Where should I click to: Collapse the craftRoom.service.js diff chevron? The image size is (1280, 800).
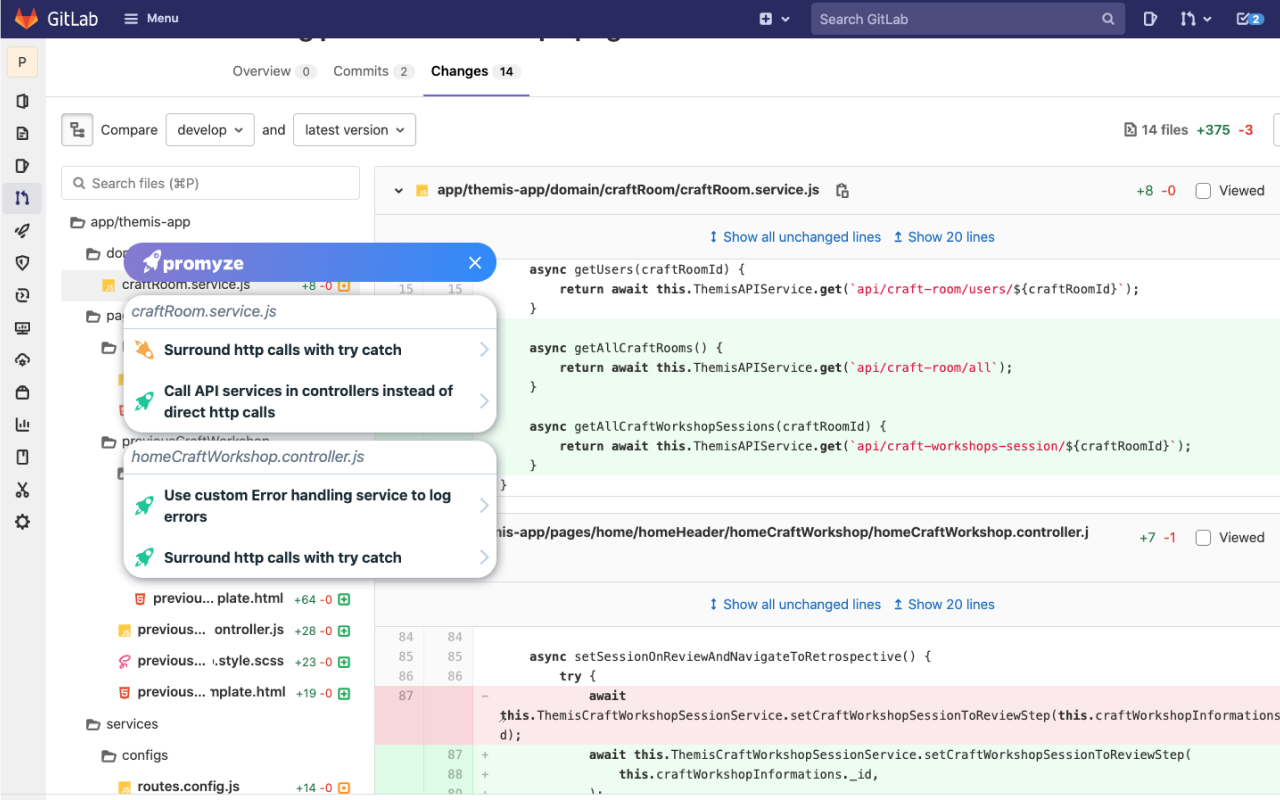[x=398, y=190]
